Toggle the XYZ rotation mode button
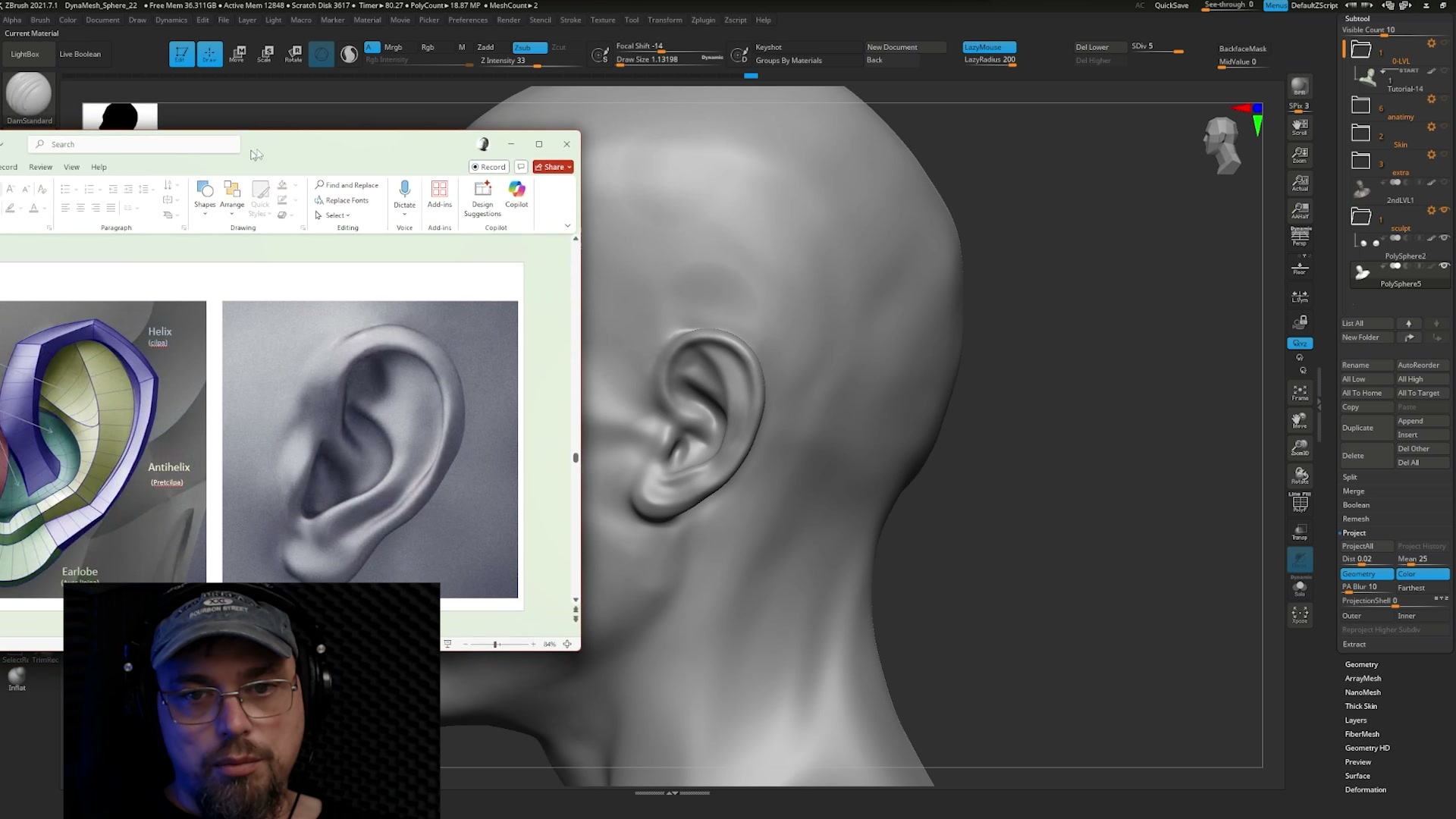Viewport: 1456px width, 819px height. click(x=1300, y=344)
